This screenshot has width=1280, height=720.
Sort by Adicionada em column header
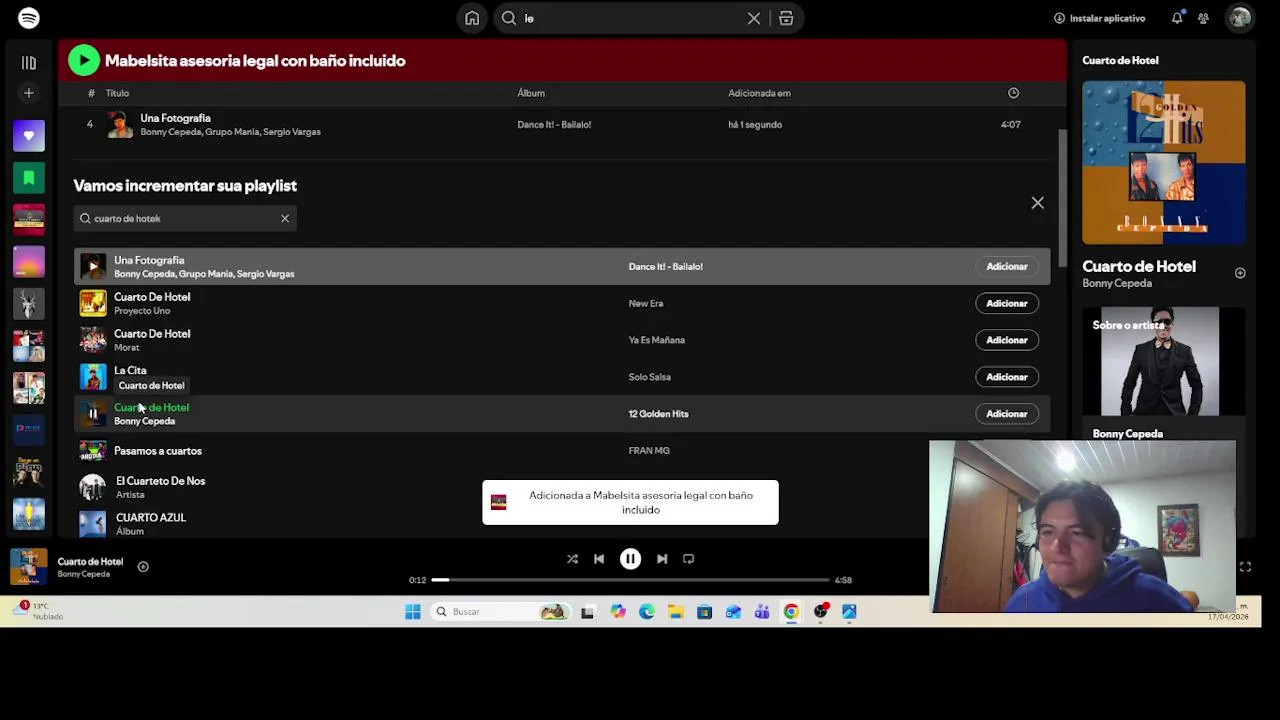click(759, 93)
